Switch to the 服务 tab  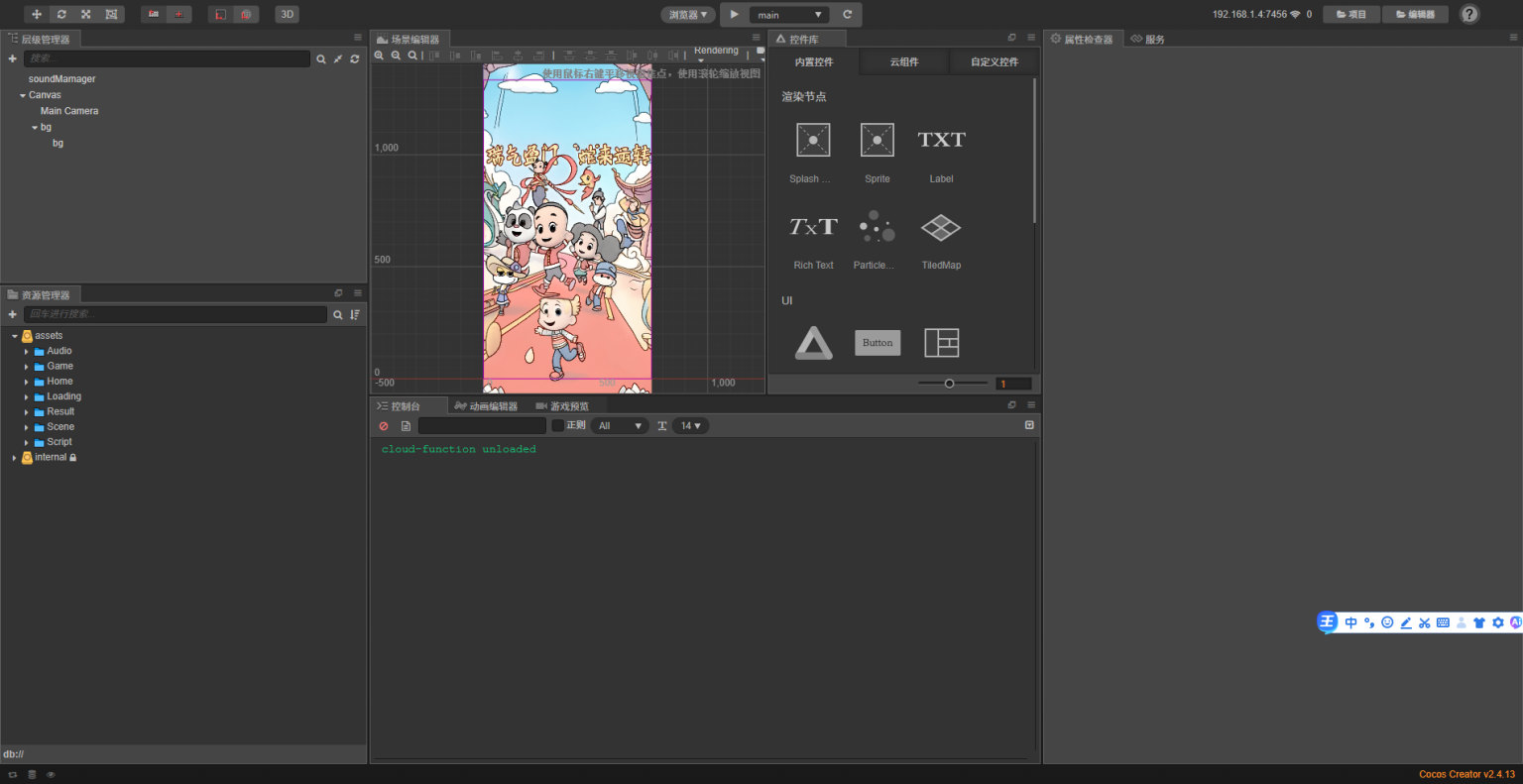pyautogui.click(x=1148, y=40)
